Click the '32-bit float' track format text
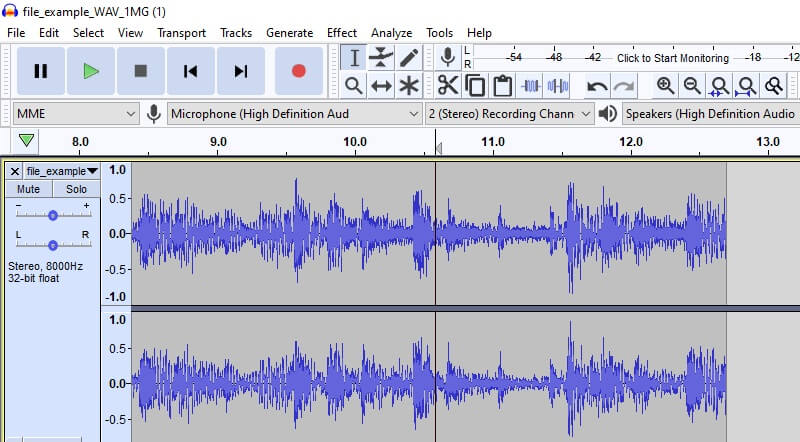Viewport: 800px width, 442px height. [34, 278]
